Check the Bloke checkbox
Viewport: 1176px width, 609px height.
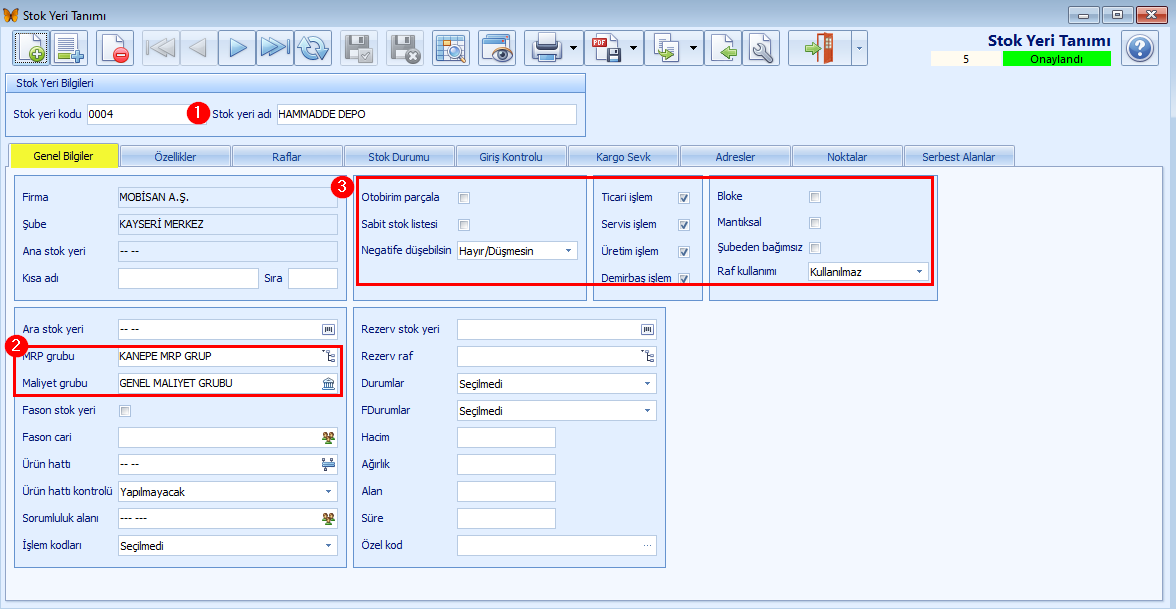(814, 197)
